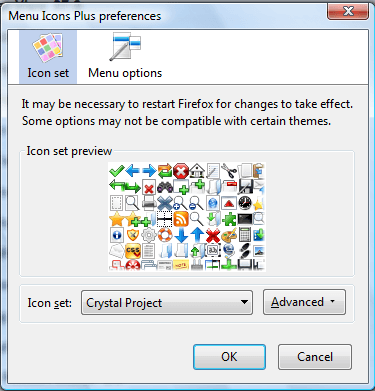This screenshot has width=375, height=391.
Task: Click the binoculars find icon
Action: coord(165,187)
